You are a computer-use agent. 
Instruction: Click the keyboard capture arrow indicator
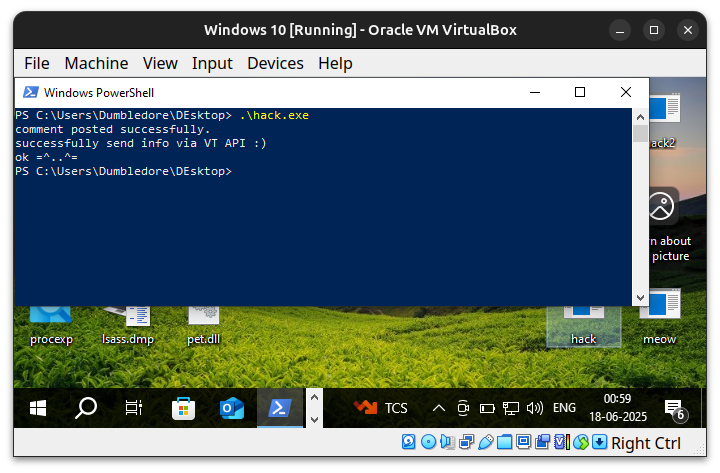[x=599, y=442]
